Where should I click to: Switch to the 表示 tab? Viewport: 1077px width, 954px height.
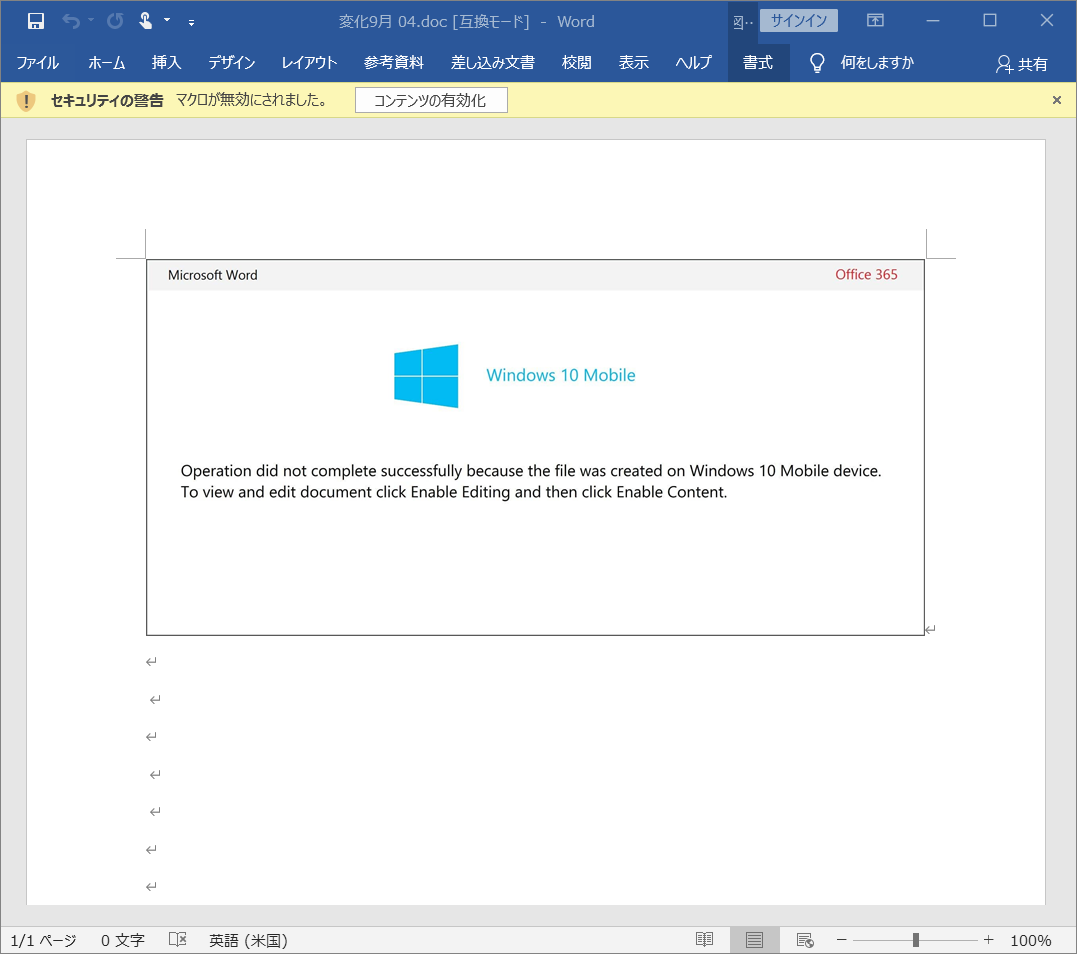click(633, 63)
